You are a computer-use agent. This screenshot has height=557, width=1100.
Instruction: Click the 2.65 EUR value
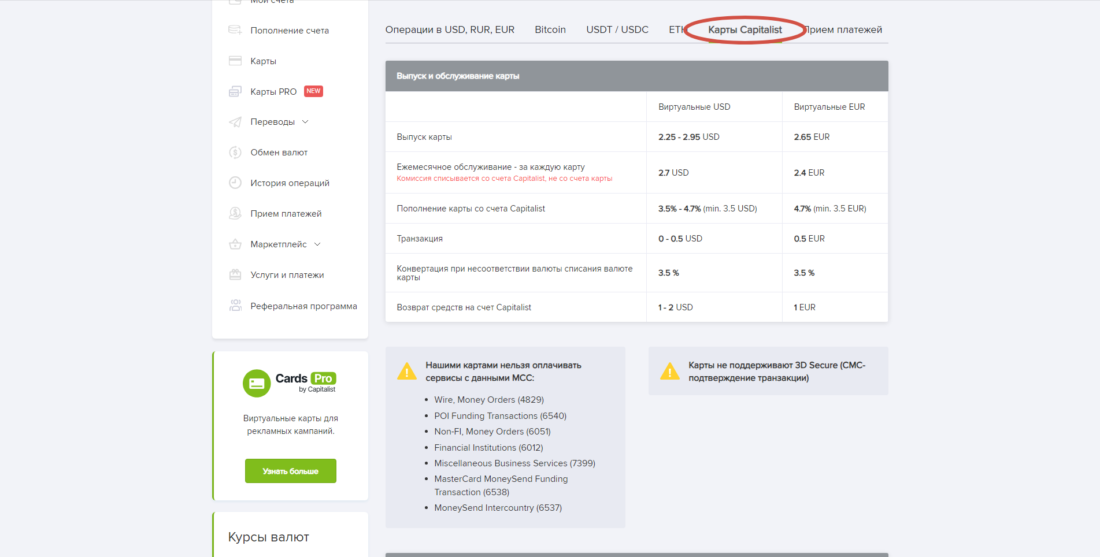(x=812, y=137)
